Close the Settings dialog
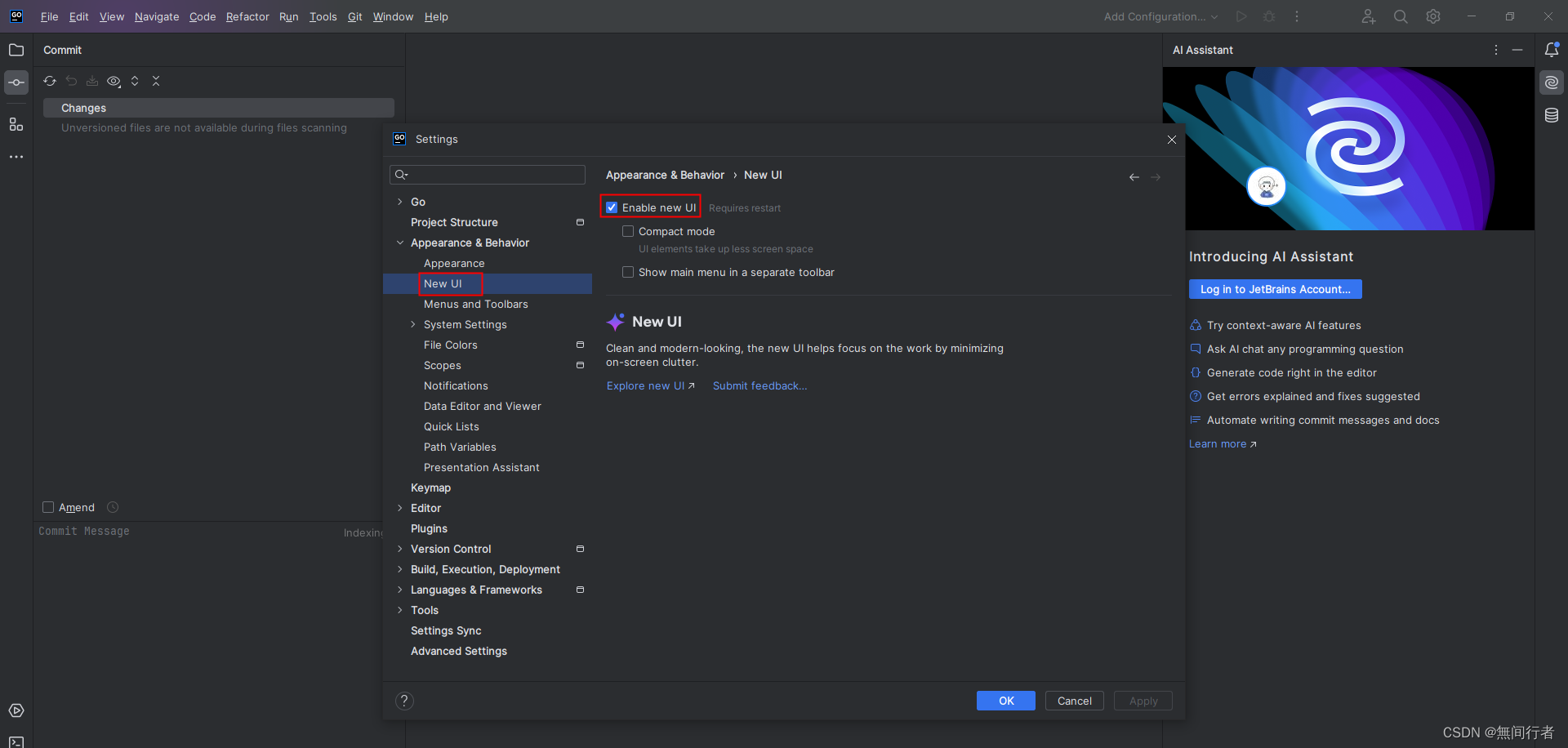Viewport: 1568px width, 748px height. (1172, 140)
